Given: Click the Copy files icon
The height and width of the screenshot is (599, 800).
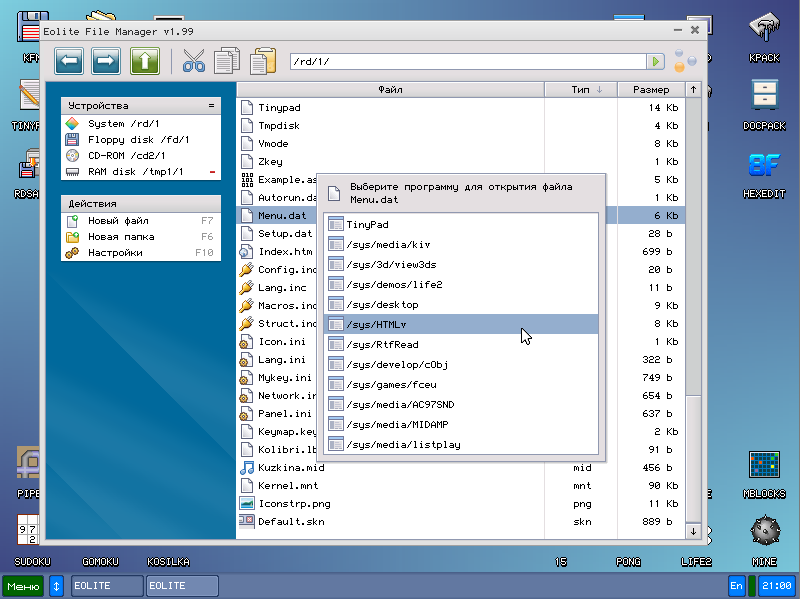Looking at the screenshot, I should tap(227, 61).
